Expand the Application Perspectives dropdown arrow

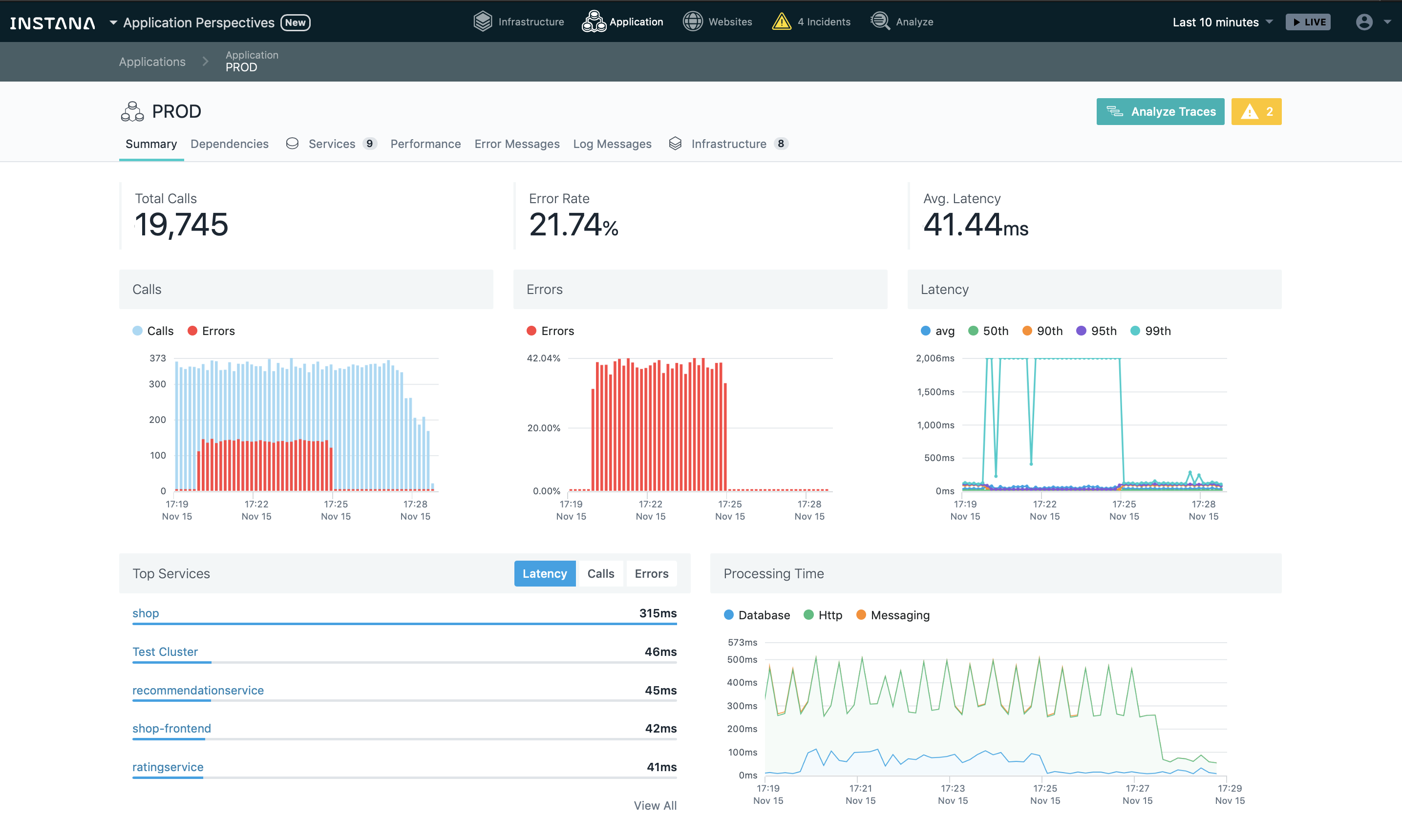pyautogui.click(x=113, y=22)
